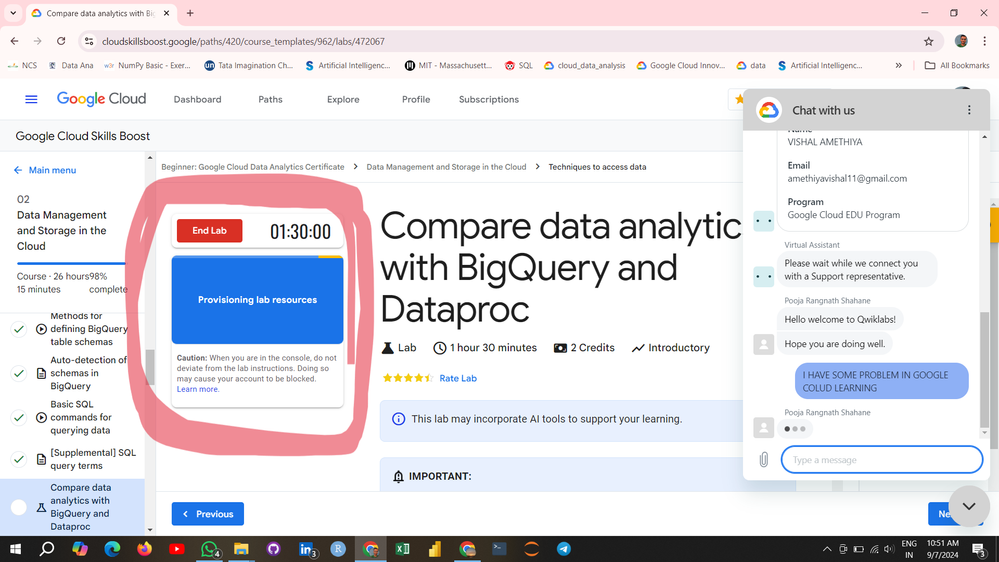Open the cloud_data_analysis bookmark
This screenshot has height=562, width=999.
click(x=584, y=65)
